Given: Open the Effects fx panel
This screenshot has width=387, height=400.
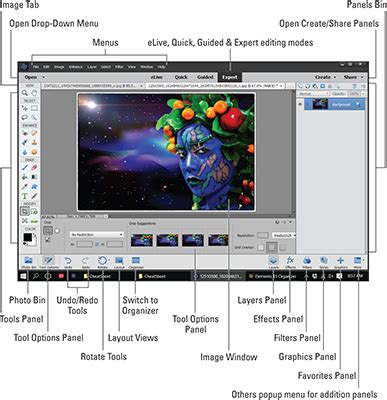Looking at the screenshot, I should pos(290,262).
